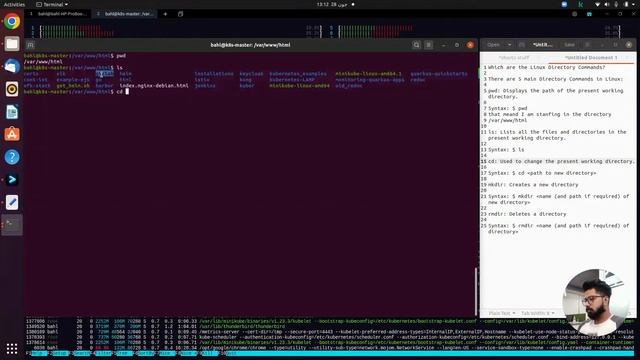The image size is (640, 360).
Task: Select the Untitled Document 1 editor tab
Action: (x=591, y=58)
